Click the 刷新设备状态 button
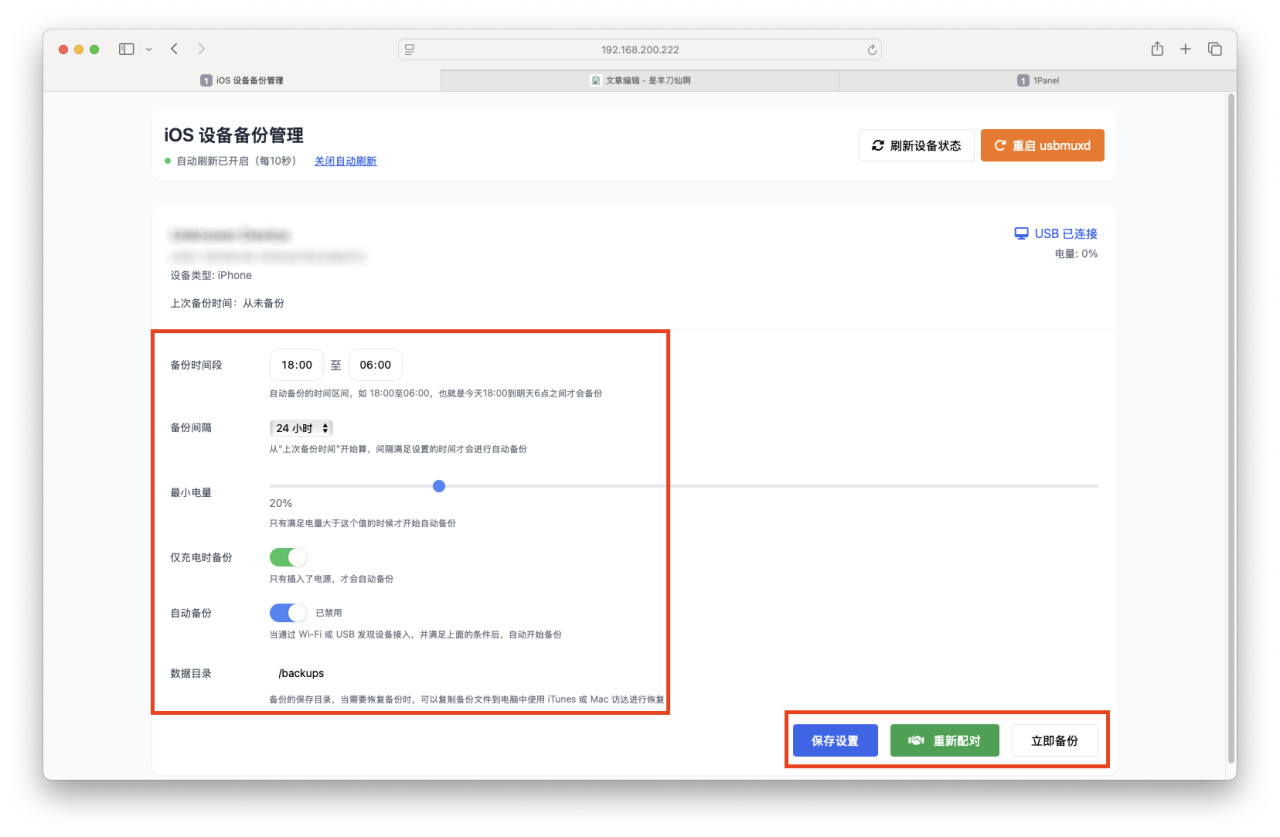 pos(916,145)
